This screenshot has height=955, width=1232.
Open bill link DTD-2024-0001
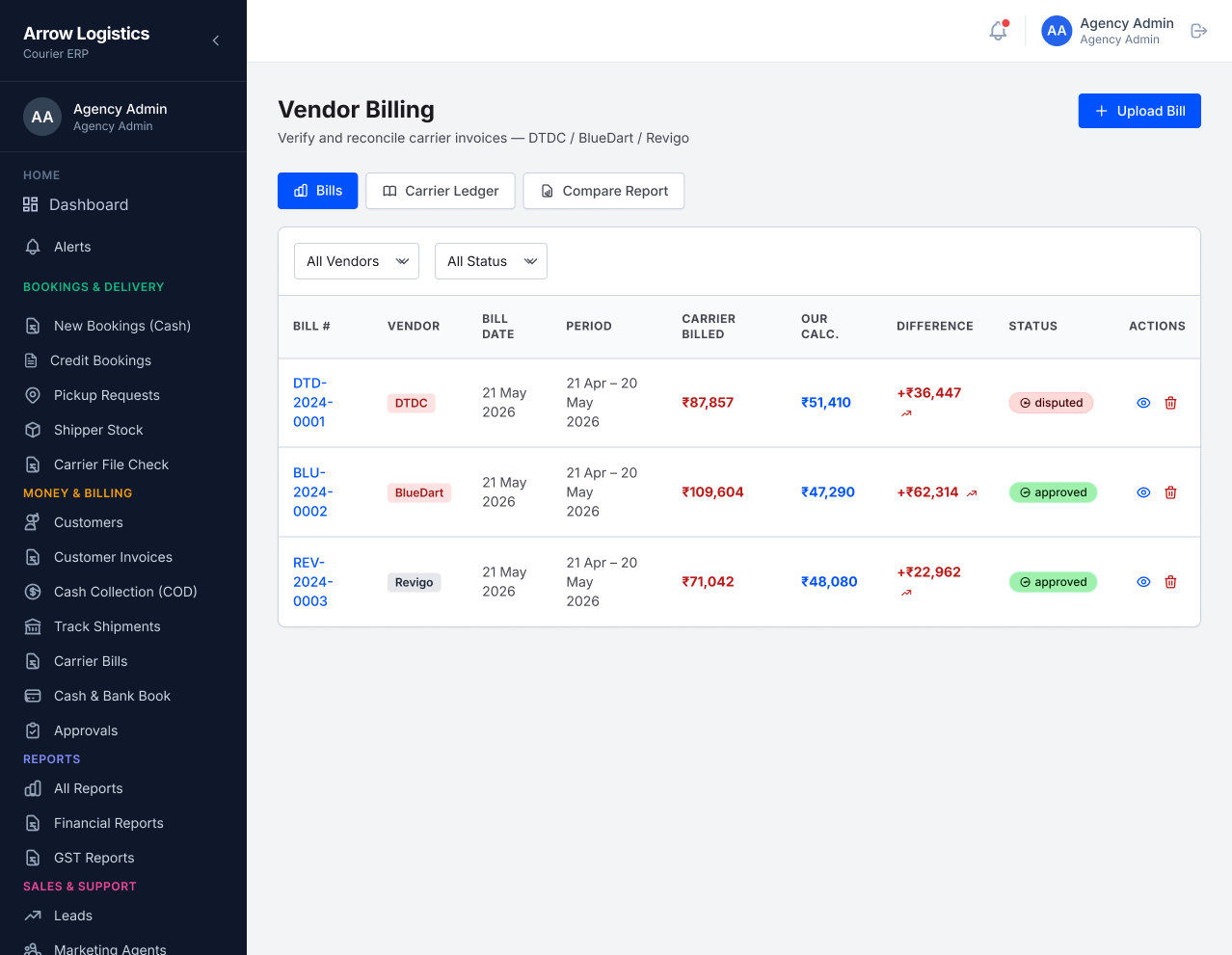coord(313,403)
